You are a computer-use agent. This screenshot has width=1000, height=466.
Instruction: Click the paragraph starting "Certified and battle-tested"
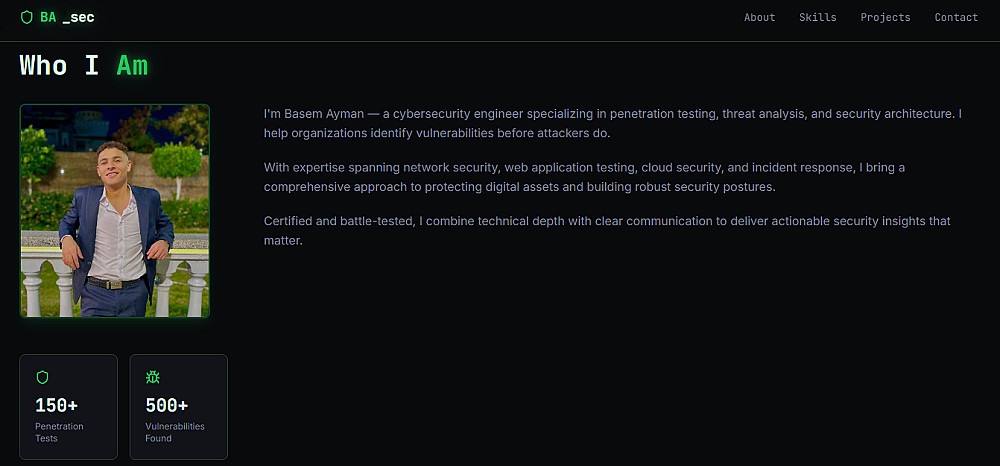coord(606,230)
